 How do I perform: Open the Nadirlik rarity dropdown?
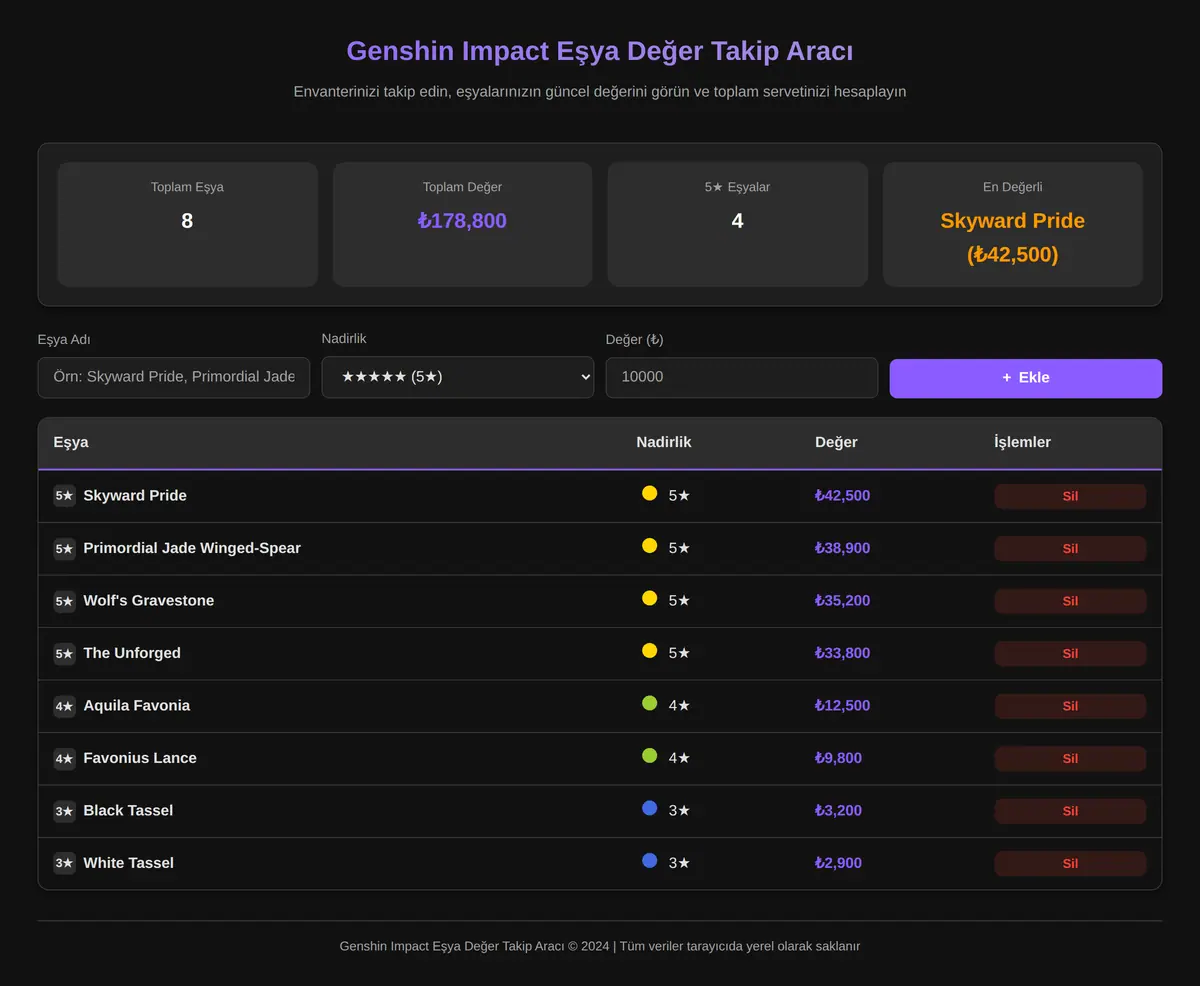(457, 377)
